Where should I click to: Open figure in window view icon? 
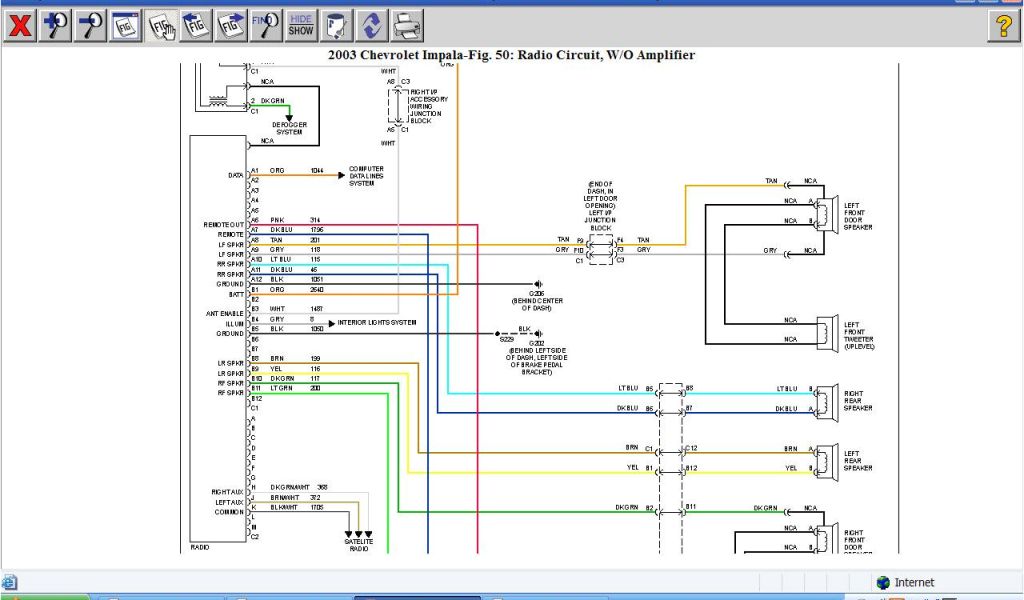click(x=126, y=25)
